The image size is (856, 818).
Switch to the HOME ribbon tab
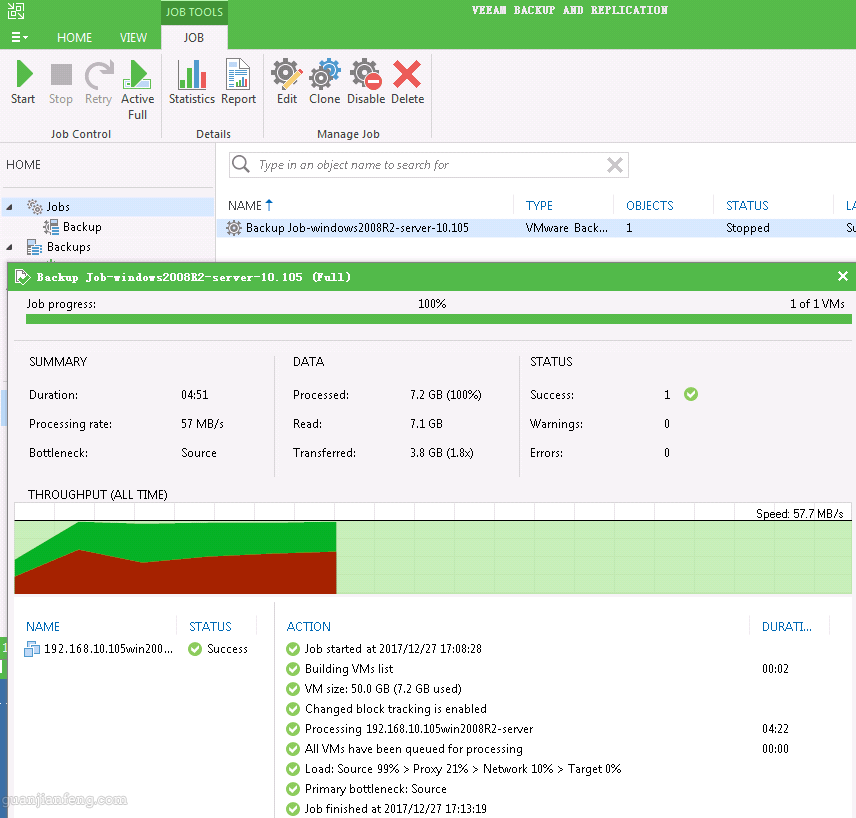[74, 37]
